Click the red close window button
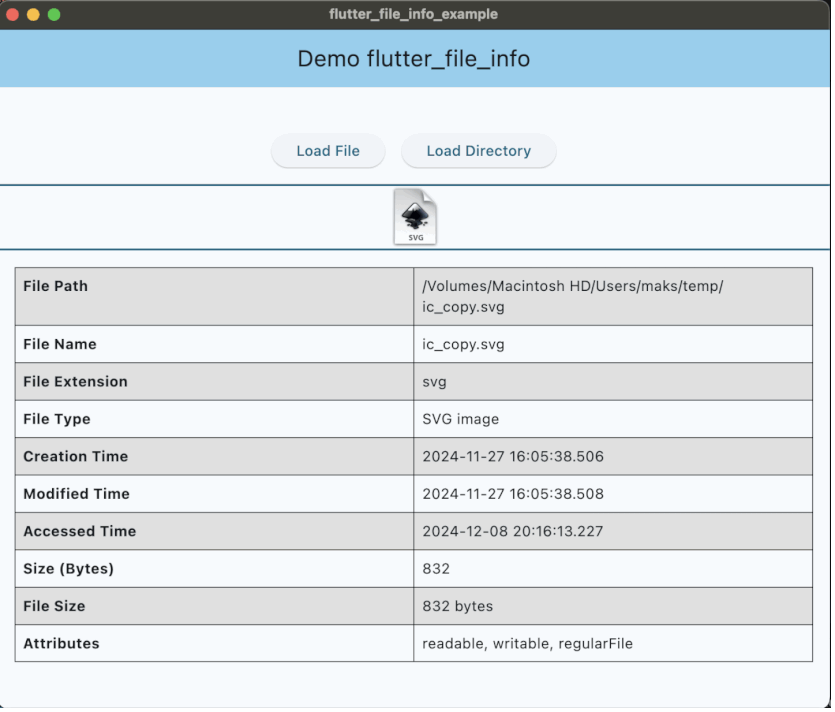This screenshot has width=835, height=712. 13,14
